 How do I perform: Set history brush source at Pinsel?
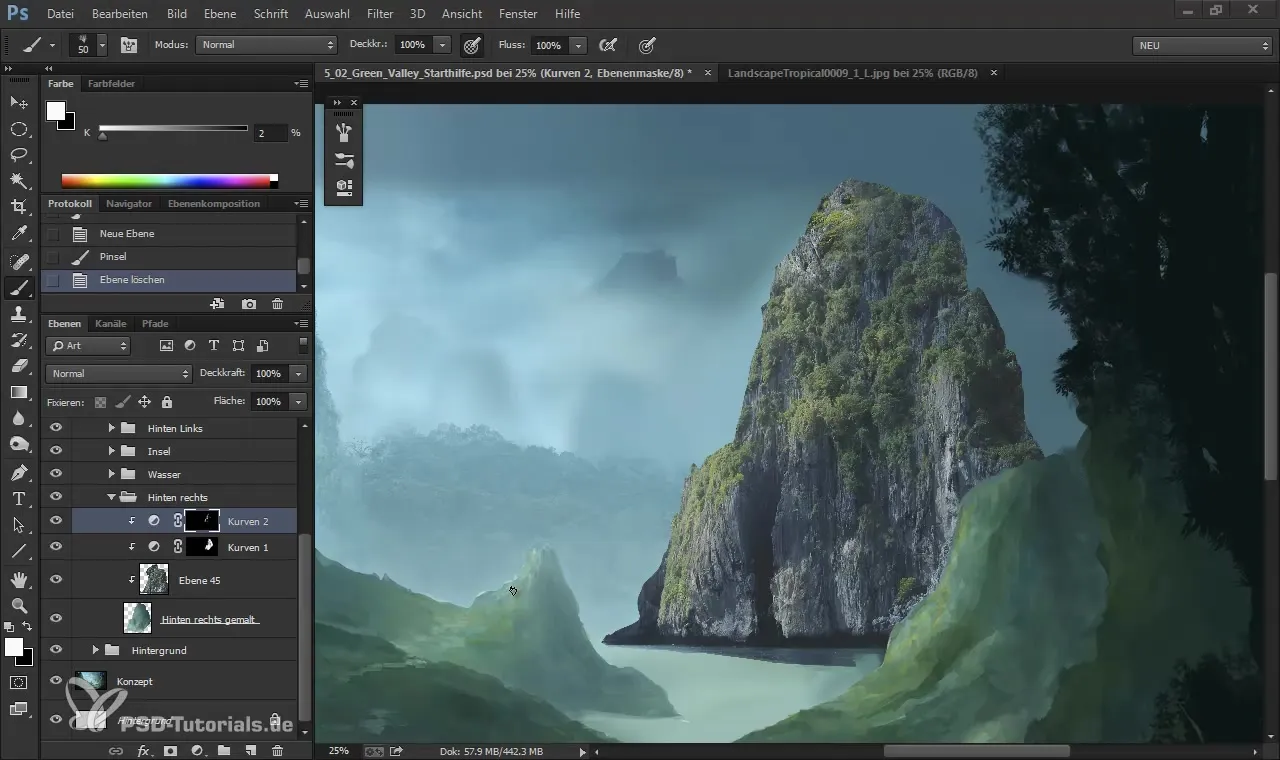pyautogui.click(x=53, y=257)
